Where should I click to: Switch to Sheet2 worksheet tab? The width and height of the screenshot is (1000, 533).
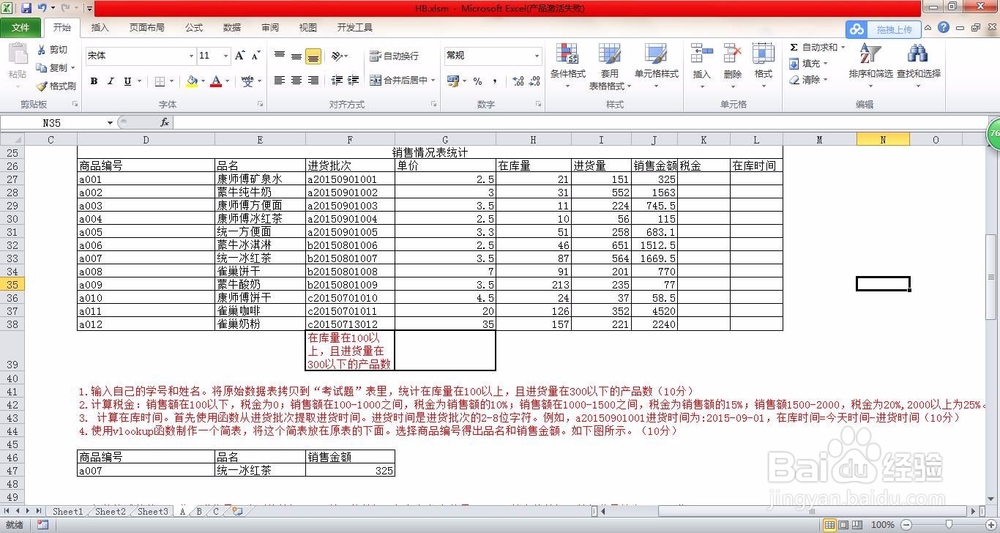pos(110,511)
